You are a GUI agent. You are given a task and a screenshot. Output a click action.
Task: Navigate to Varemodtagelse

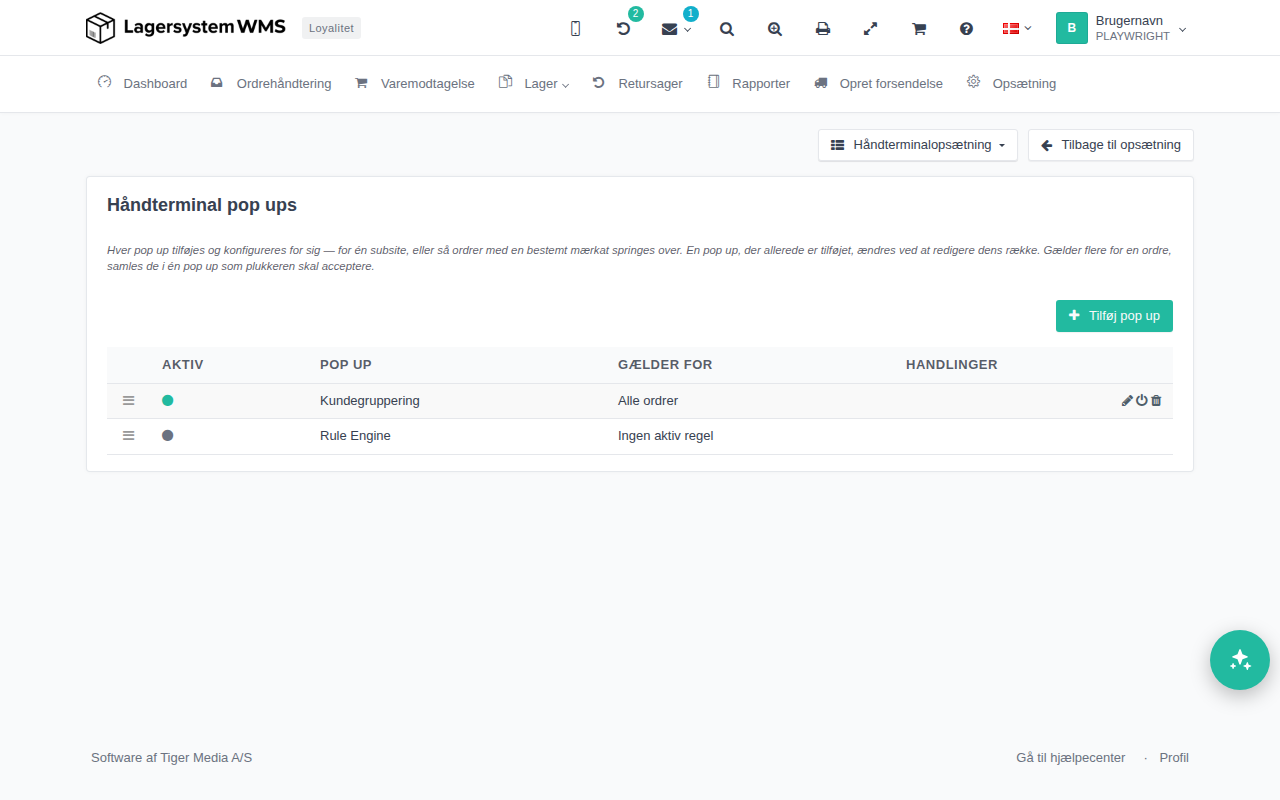coord(415,83)
